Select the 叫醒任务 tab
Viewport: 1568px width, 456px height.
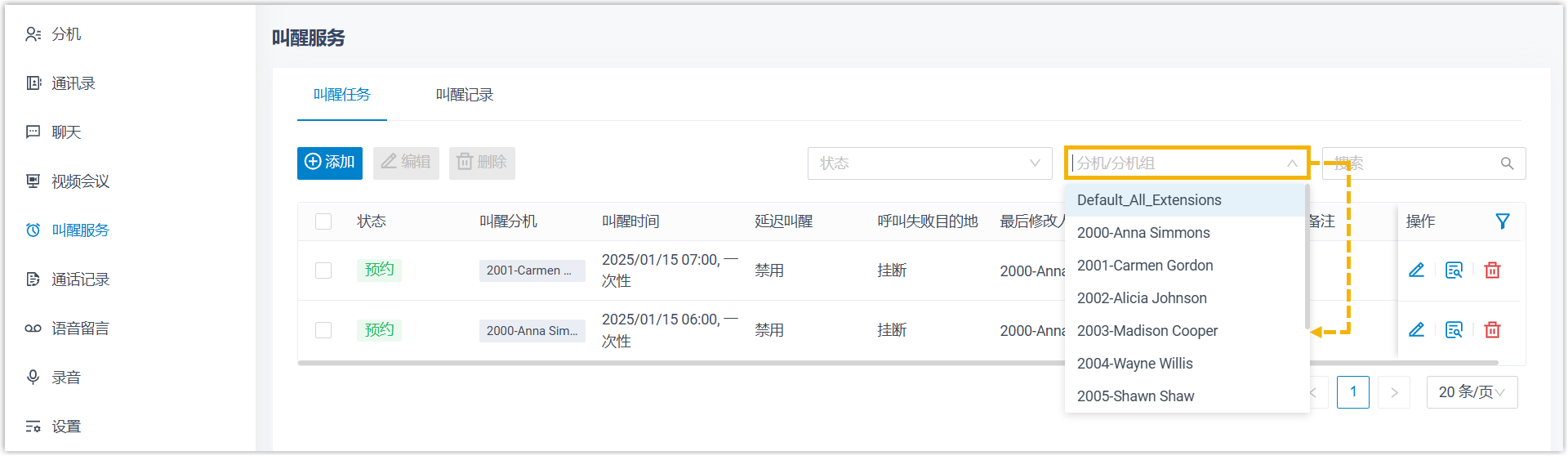(x=341, y=95)
